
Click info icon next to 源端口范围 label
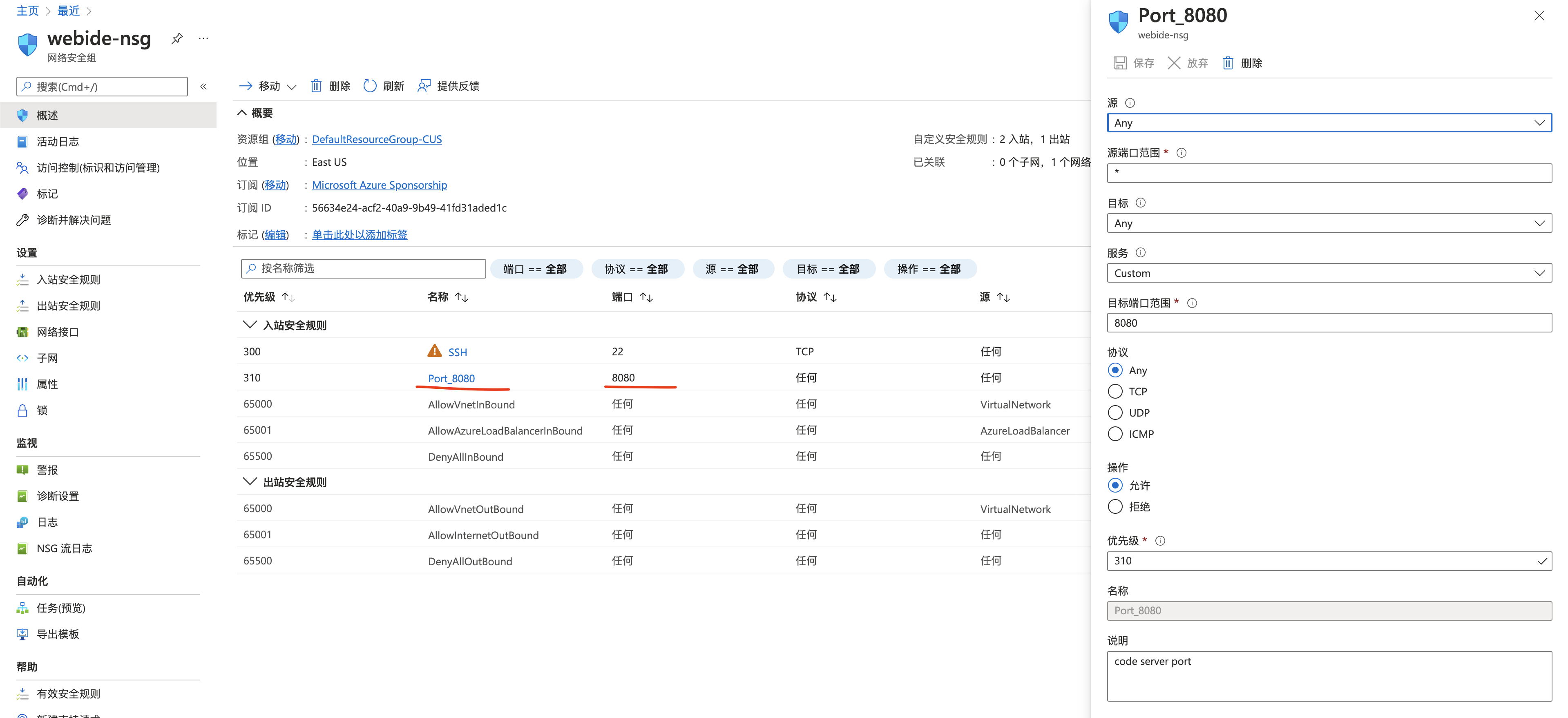1181,153
